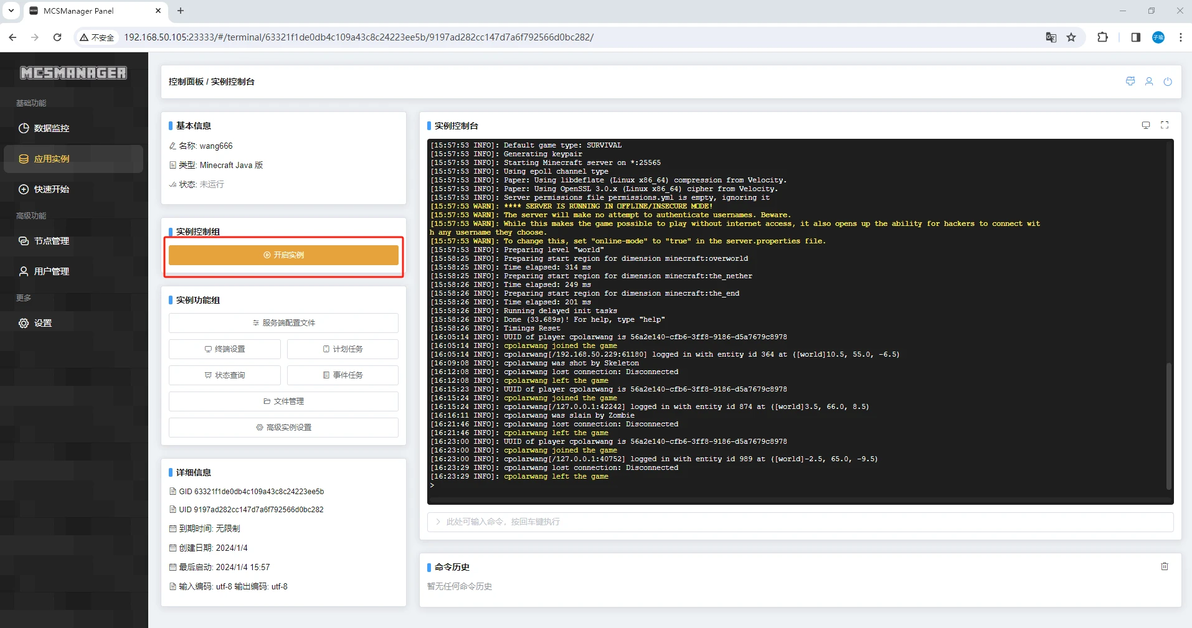Click 事件任务 button
Image resolution: width=1192 pixels, height=628 pixels.
[343, 375]
